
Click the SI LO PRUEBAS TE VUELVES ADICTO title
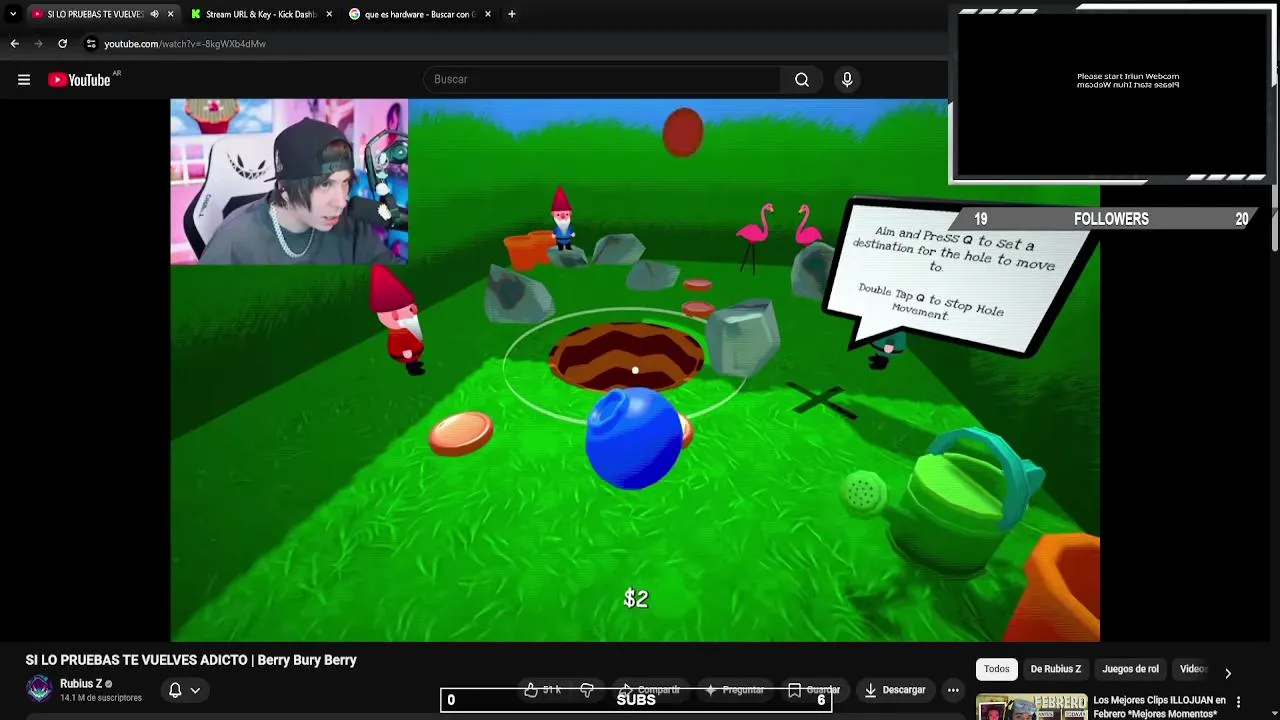191,660
